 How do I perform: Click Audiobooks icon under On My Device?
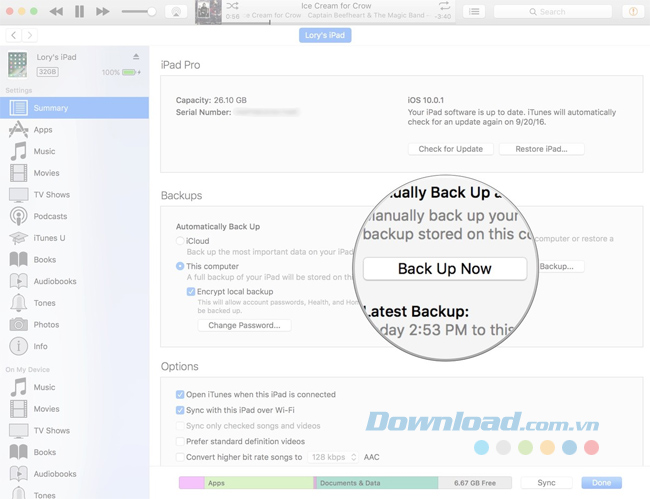point(19,474)
